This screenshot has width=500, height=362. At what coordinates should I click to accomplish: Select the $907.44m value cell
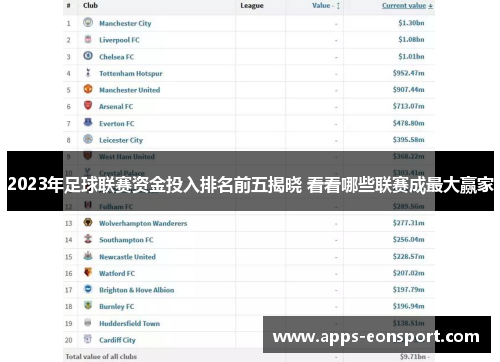pos(408,90)
